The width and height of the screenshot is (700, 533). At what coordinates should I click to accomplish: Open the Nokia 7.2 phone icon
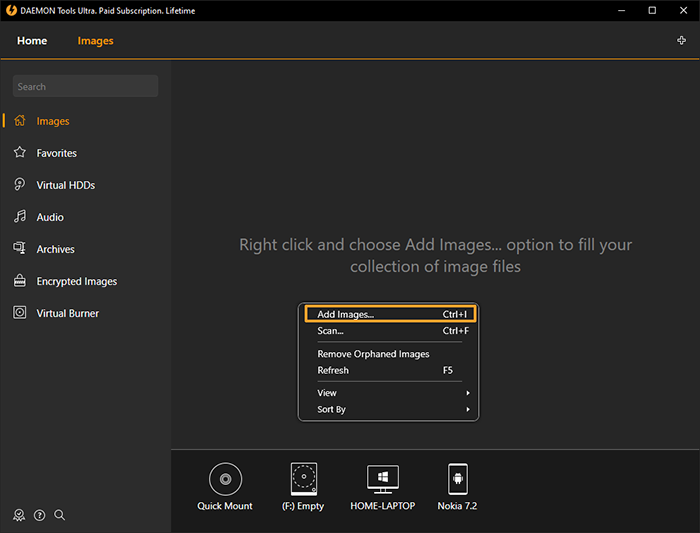click(458, 479)
